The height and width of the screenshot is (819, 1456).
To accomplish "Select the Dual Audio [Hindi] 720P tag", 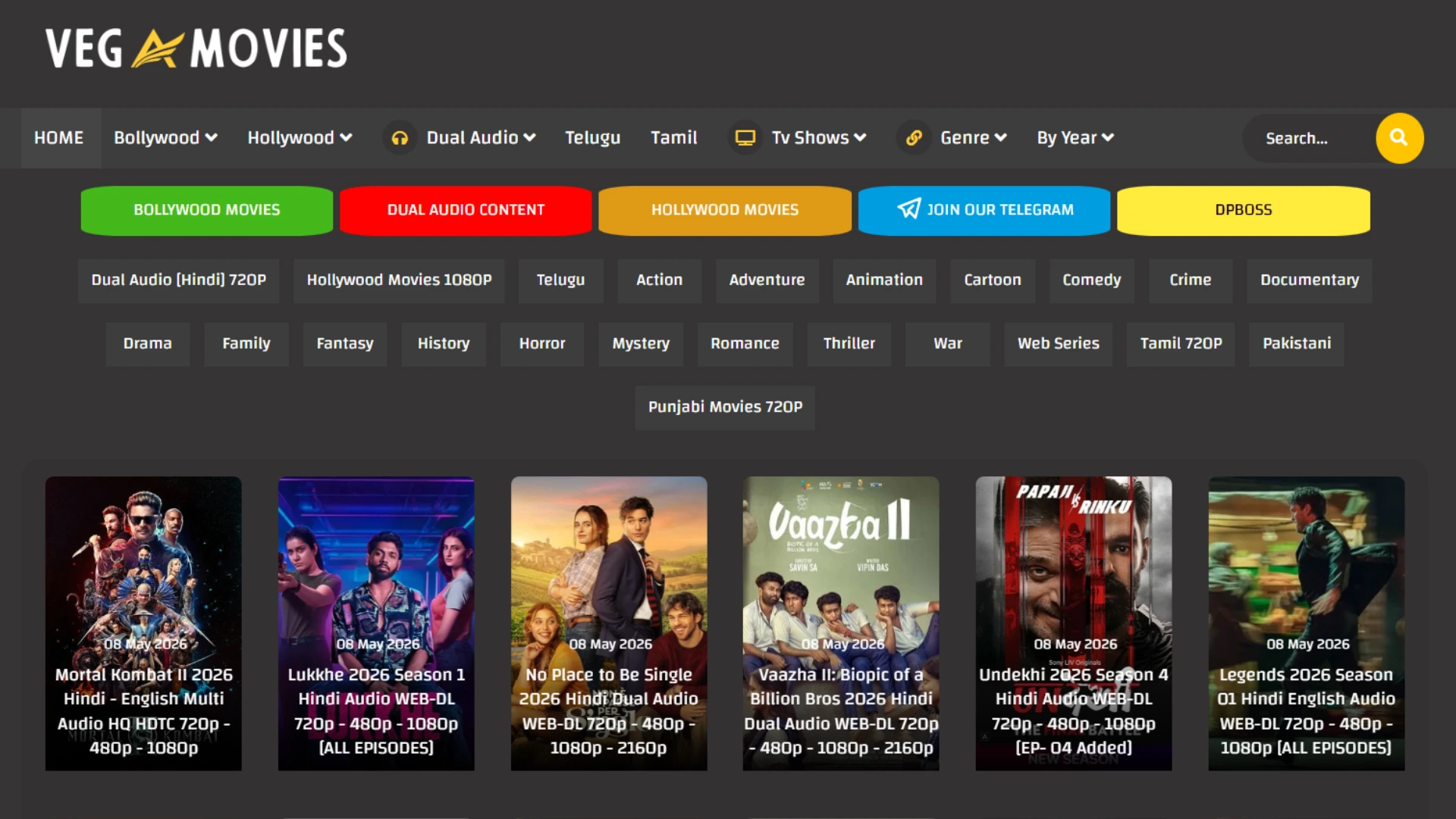I will coord(178,281).
